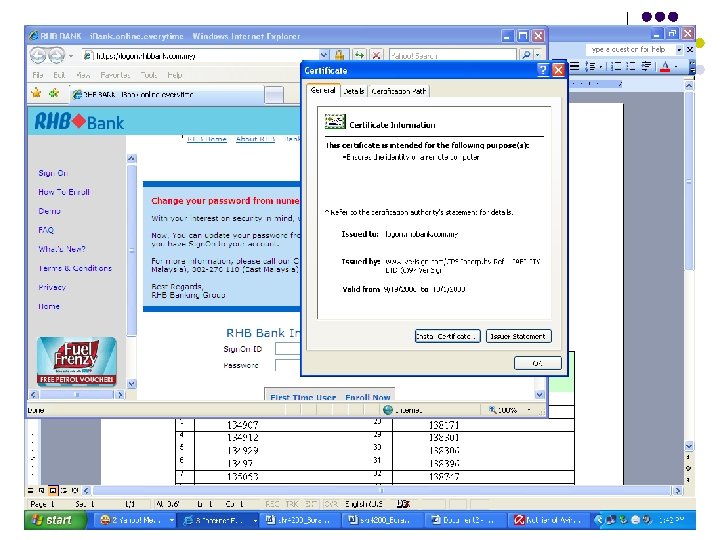Click the FAQ link in RHB sidebar

(x=46, y=230)
